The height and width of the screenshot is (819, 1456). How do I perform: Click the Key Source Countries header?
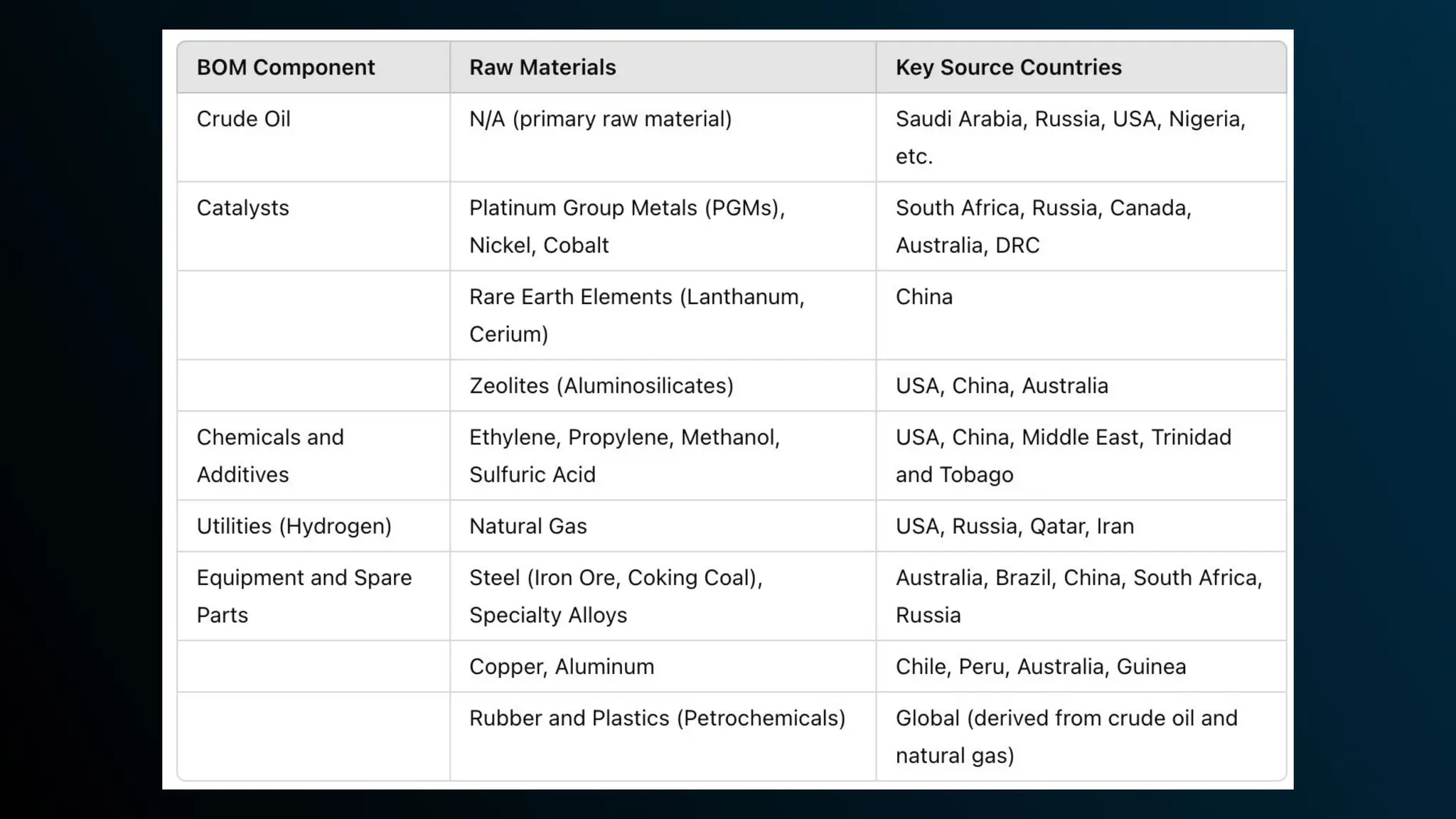1008,68
